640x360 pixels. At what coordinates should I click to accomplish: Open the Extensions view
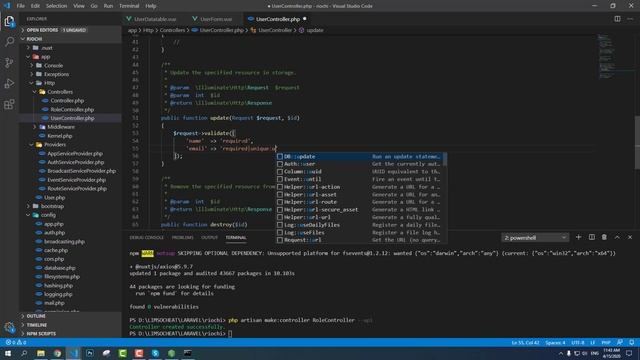click(x=9, y=104)
